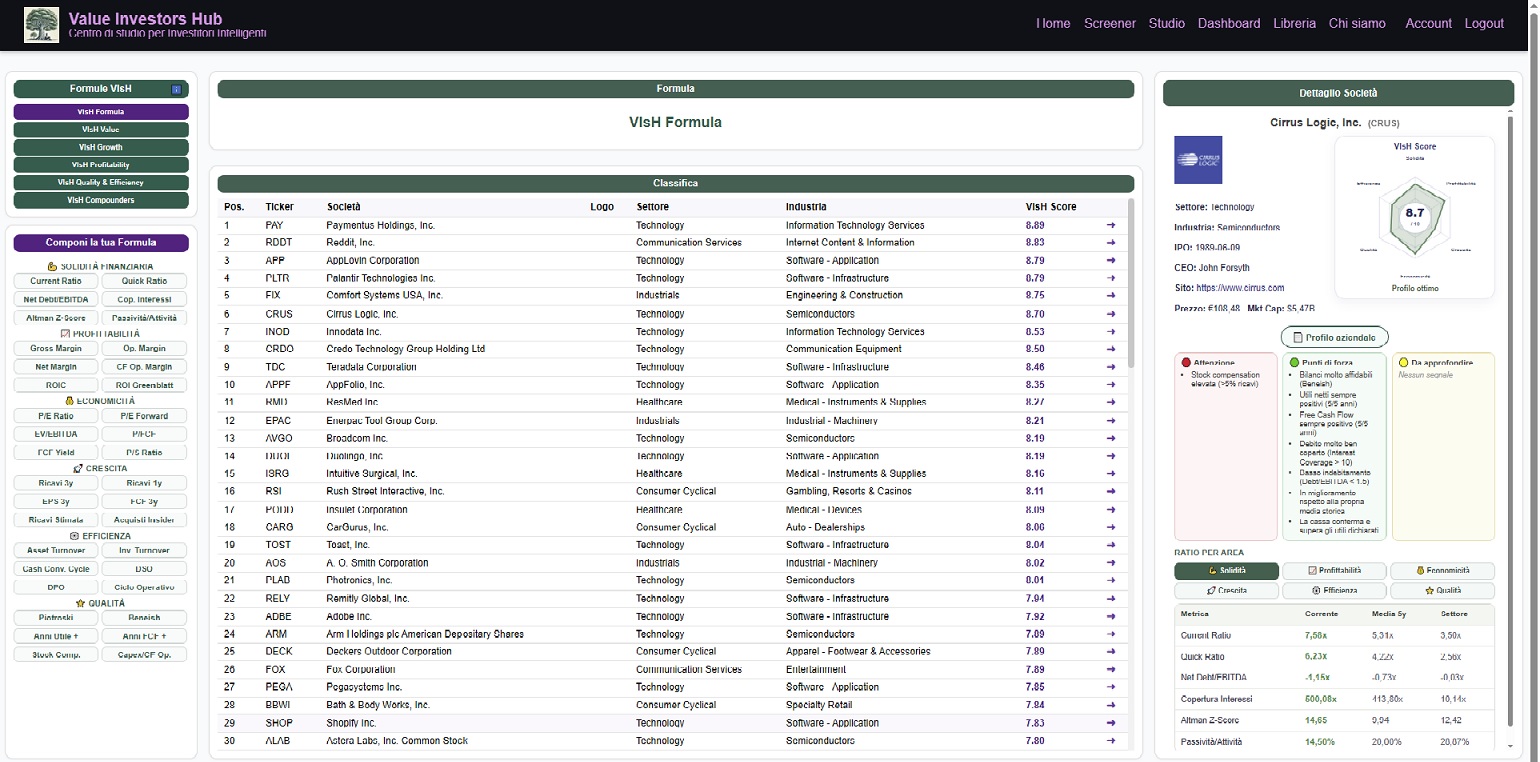Switch to VisH Compounders formula

click(x=101, y=201)
